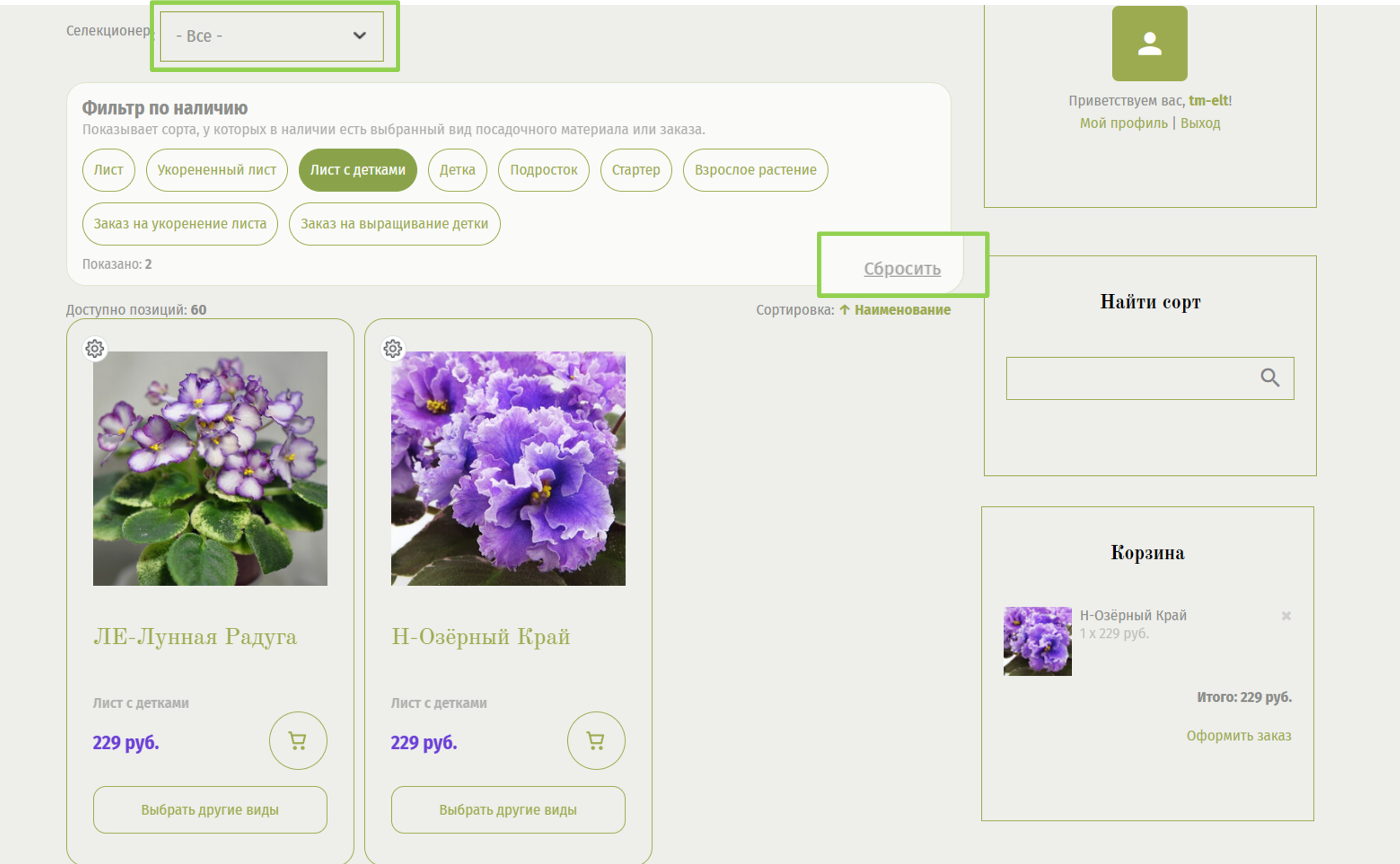Open the Селекционер dropdown
Screen dimensions: 1400x864
(272, 36)
